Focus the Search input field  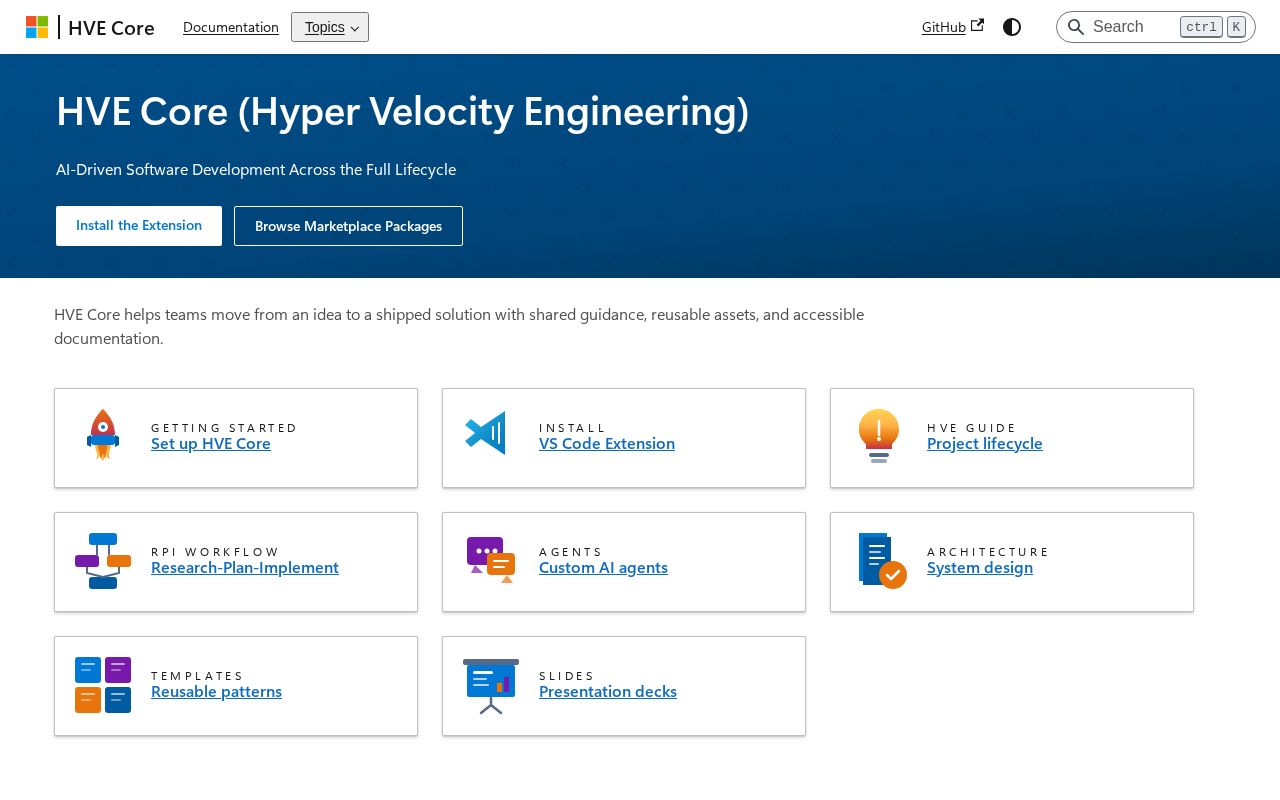(1156, 27)
